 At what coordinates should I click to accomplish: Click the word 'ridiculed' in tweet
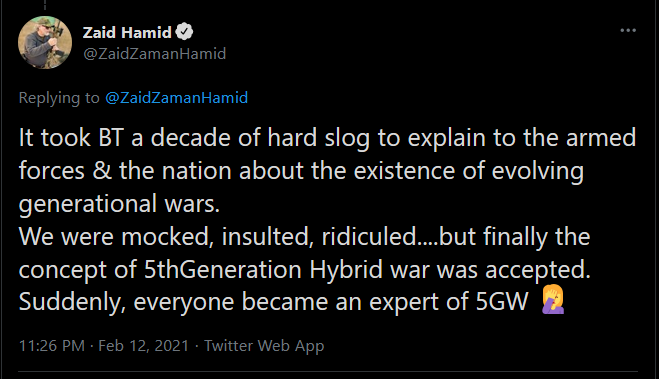click(369, 237)
